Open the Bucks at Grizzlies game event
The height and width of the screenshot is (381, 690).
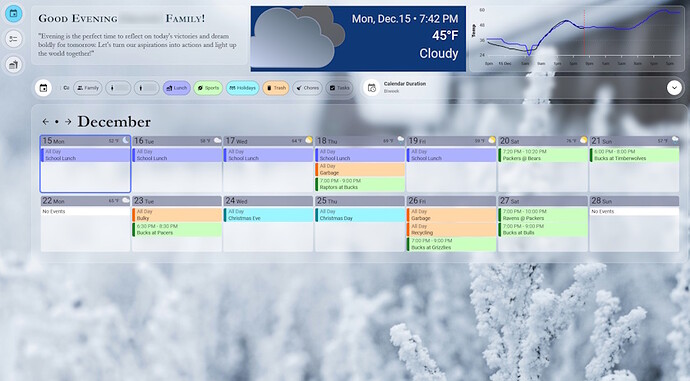tap(451, 244)
